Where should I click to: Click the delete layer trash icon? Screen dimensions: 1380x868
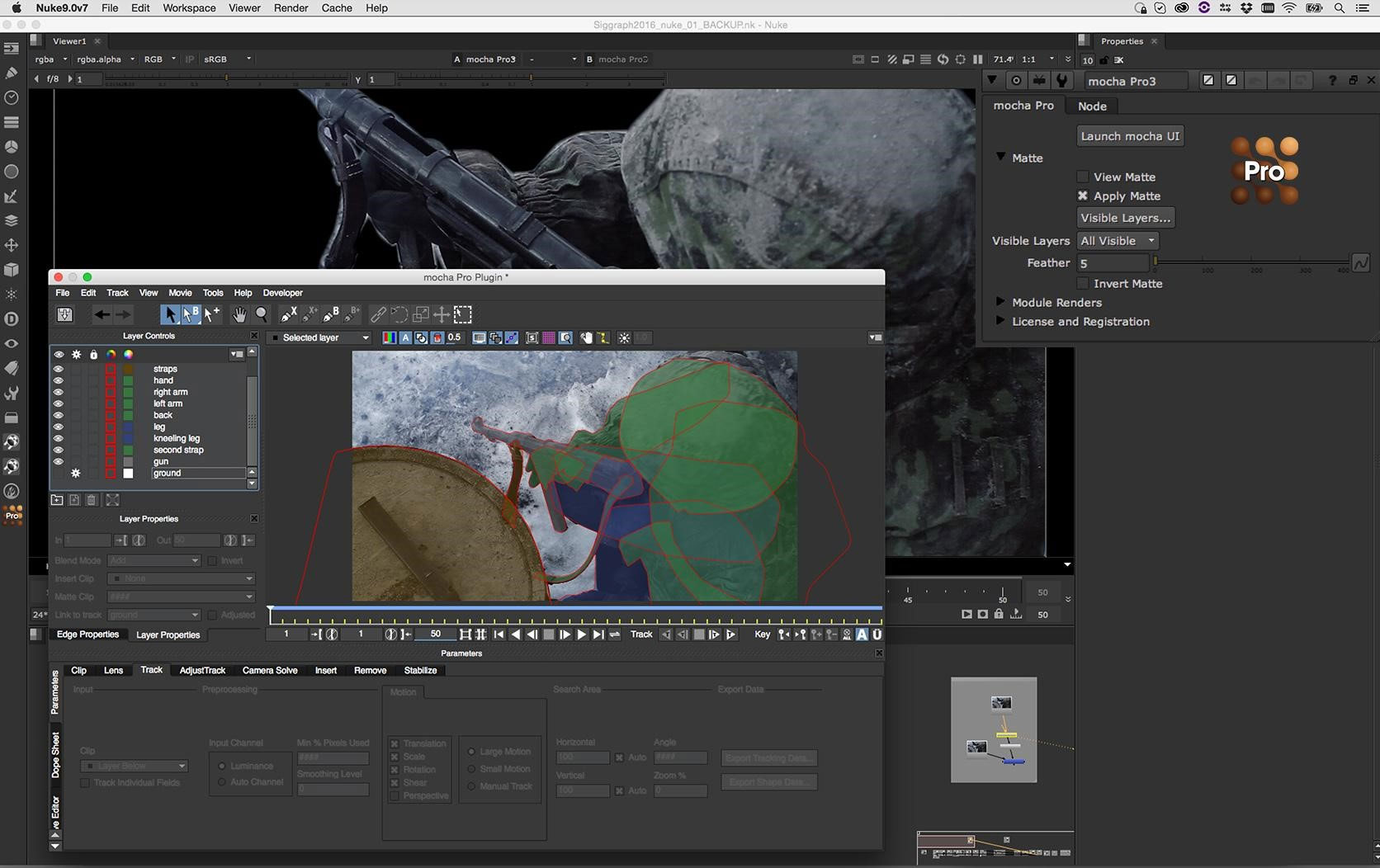point(92,499)
